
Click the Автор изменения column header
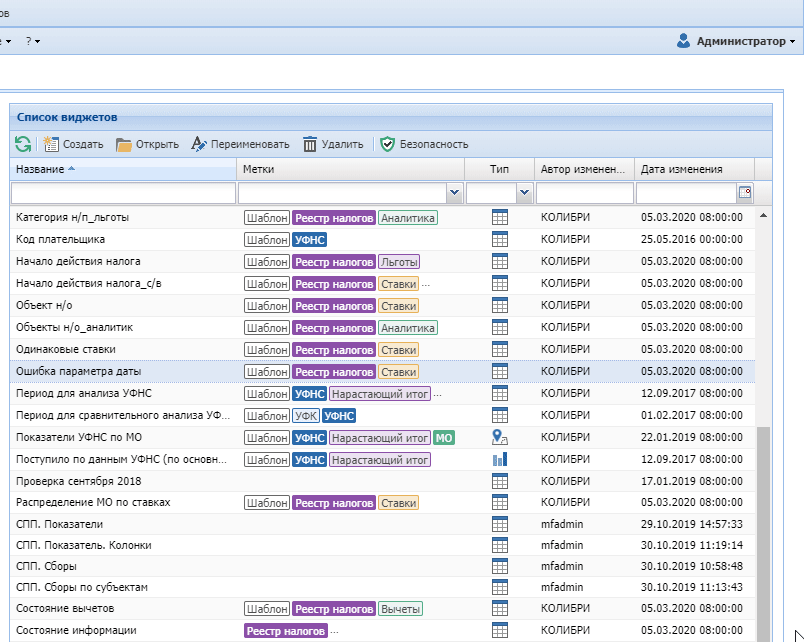click(582, 169)
